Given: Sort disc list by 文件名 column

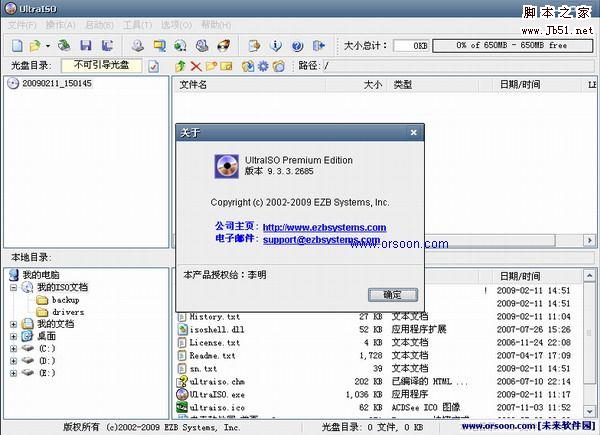Looking at the screenshot, I should tap(249, 85).
